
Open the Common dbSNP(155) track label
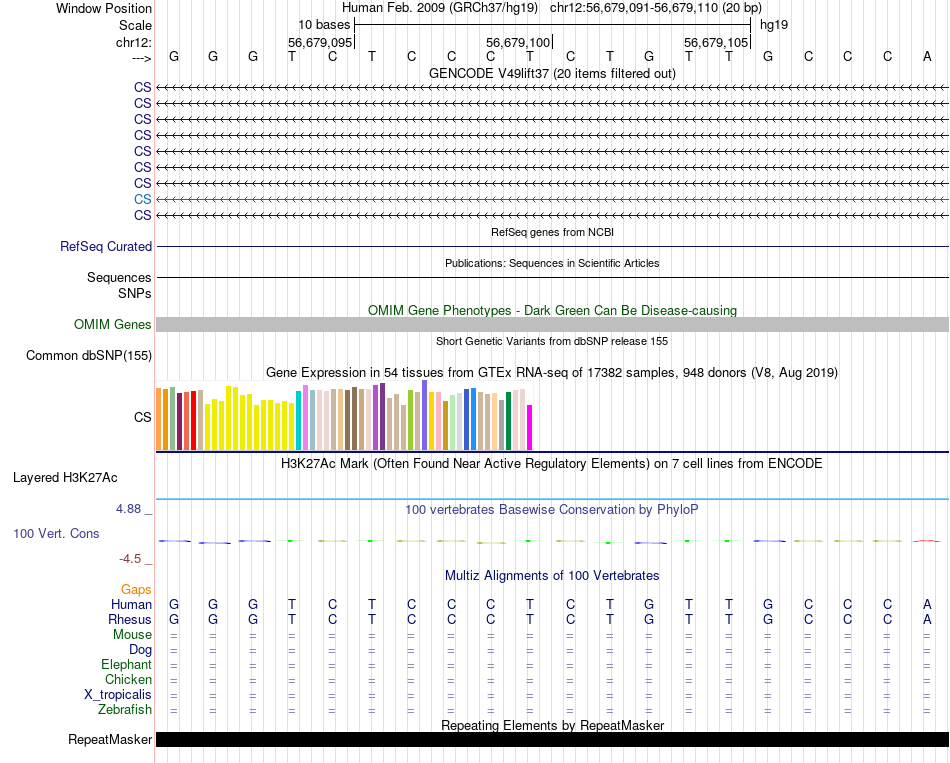click(89, 355)
